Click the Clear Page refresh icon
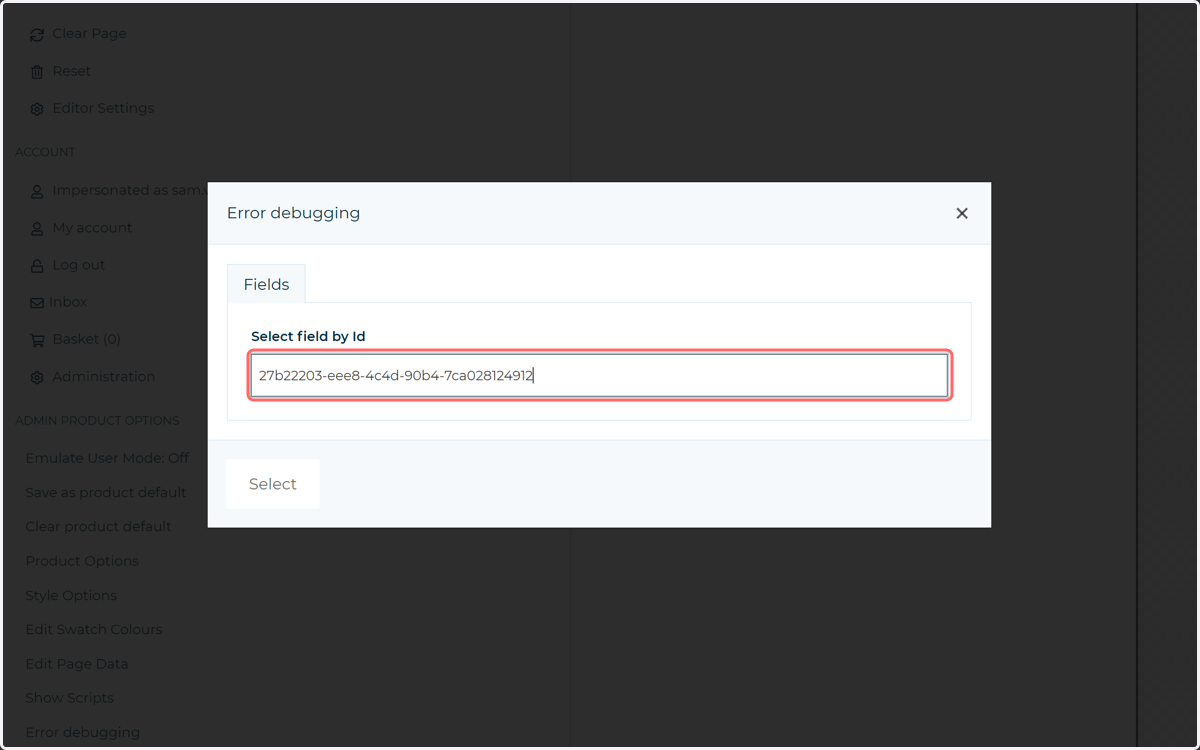 [37, 34]
